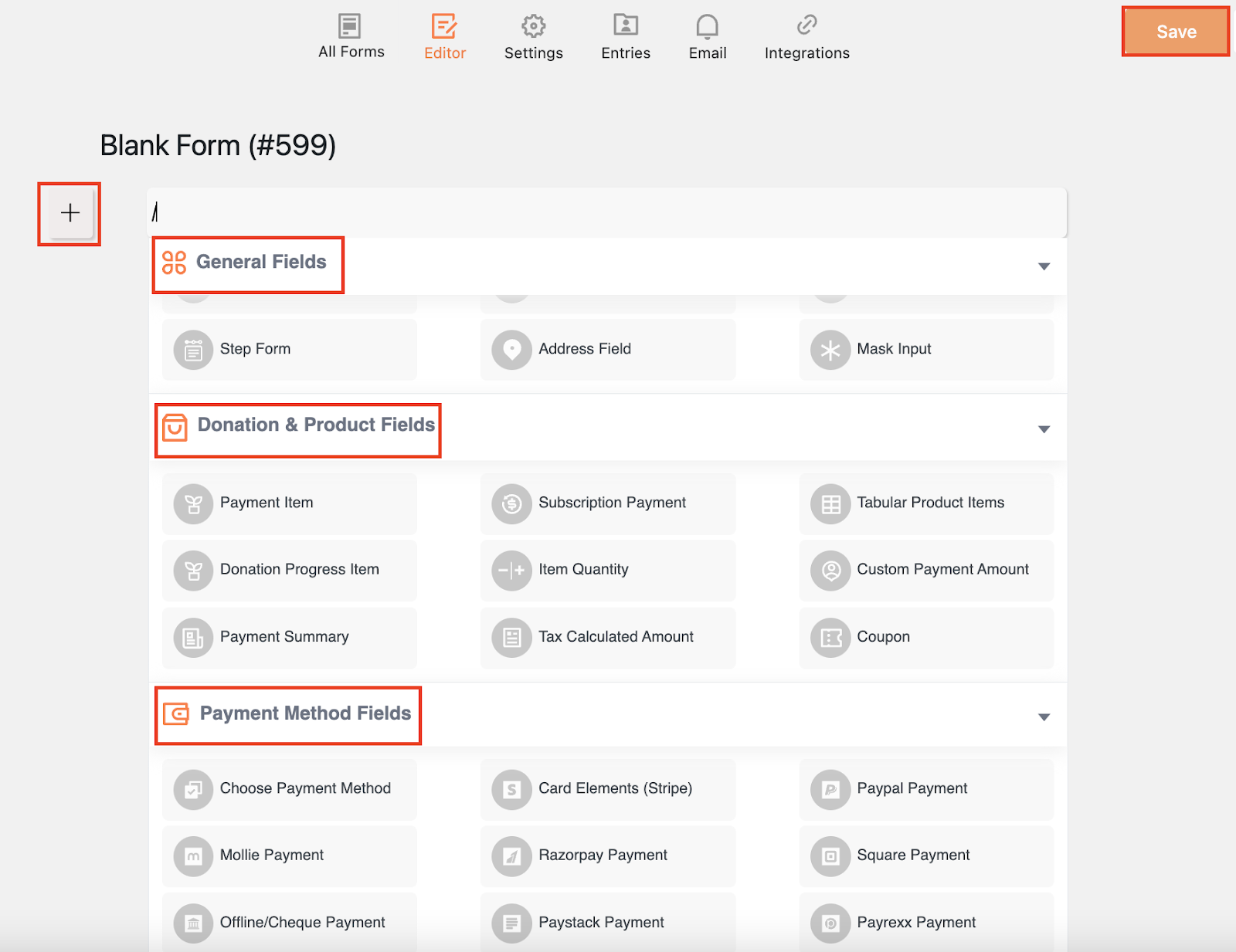The width and height of the screenshot is (1236, 952).
Task: Select the Offline/Cheque Payment label
Action: coord(302,922)
